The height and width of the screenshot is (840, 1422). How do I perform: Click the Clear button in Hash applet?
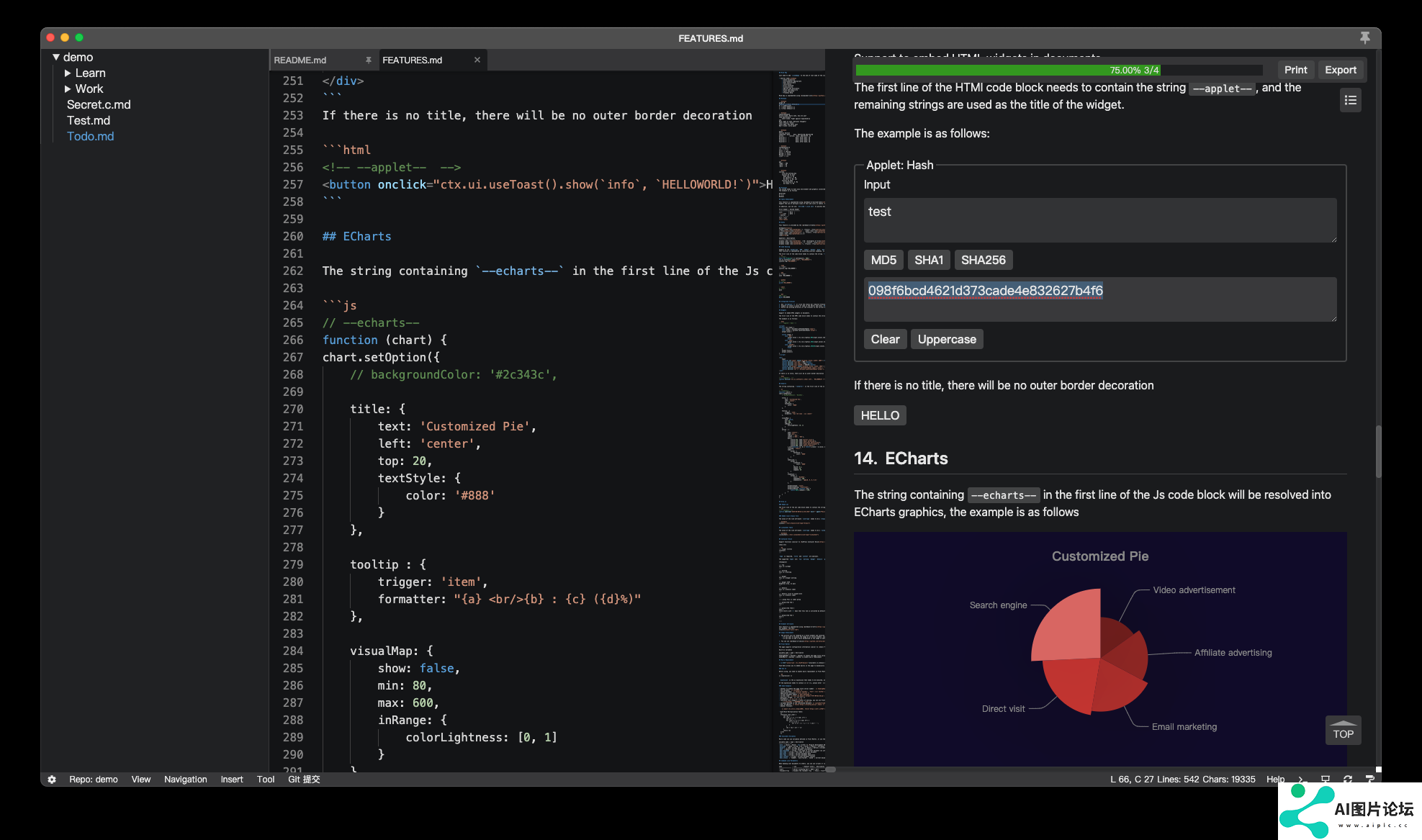[885, 339]
